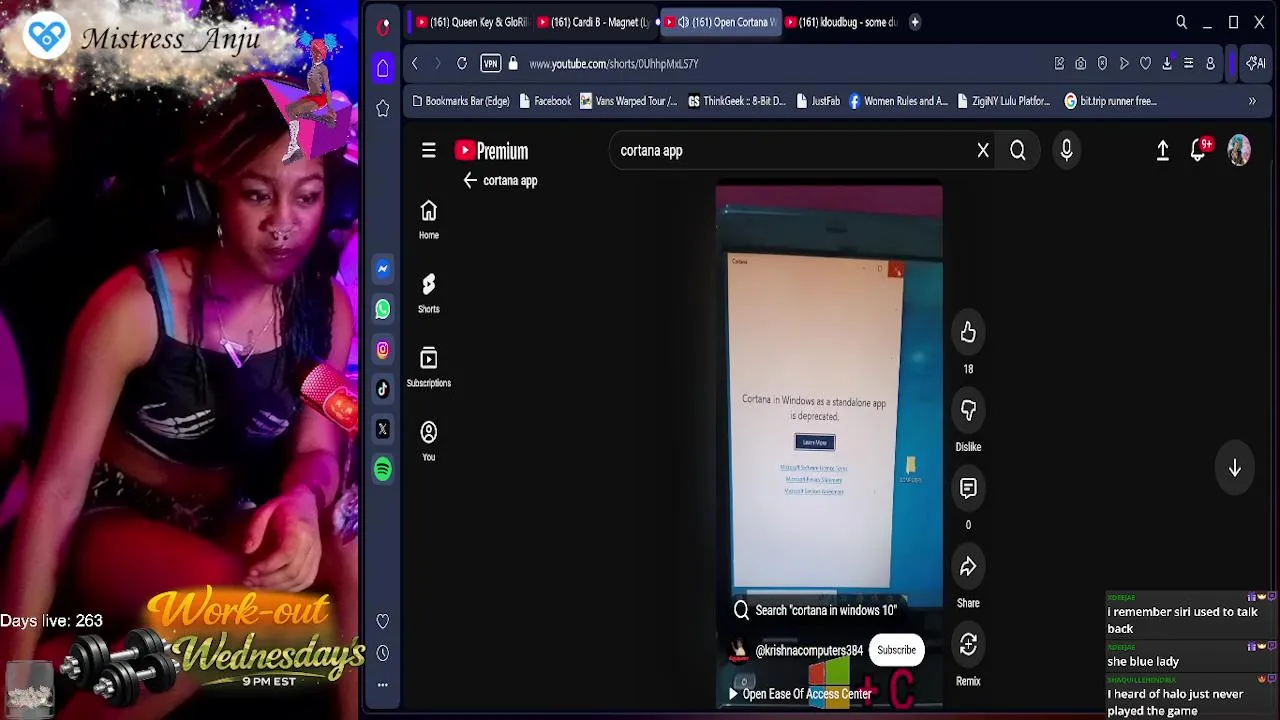Image resolution: width=1280 pixels, height=720 pixels.
Task: Go back in browser history
Action: click(415, 64)
